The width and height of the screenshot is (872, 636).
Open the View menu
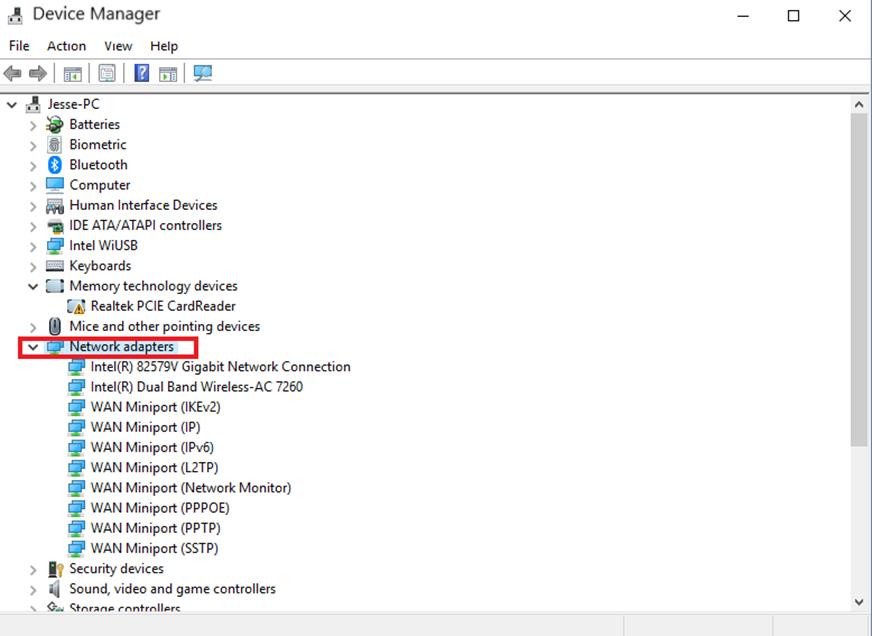118,45
